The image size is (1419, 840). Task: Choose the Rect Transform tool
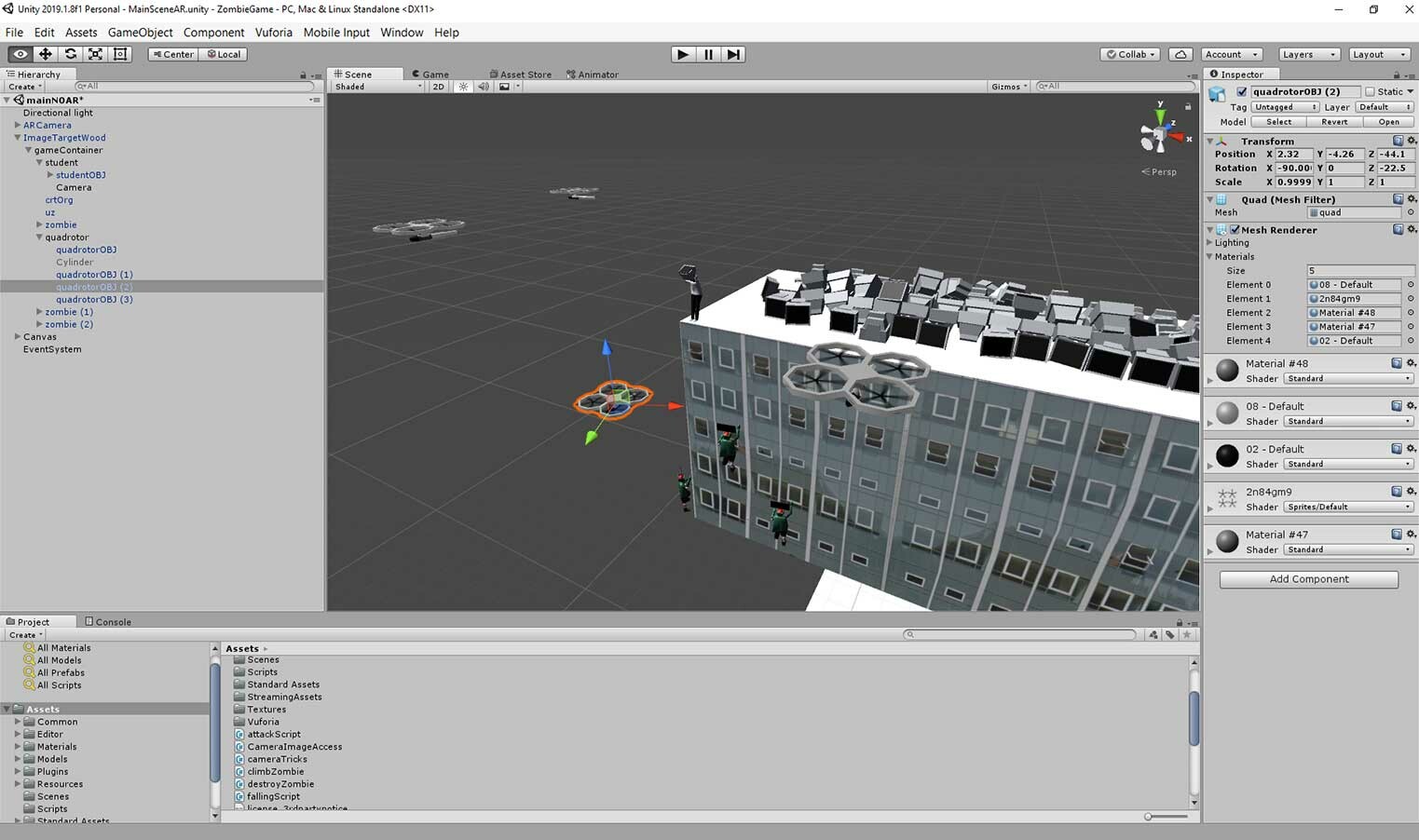pos(120,54)
